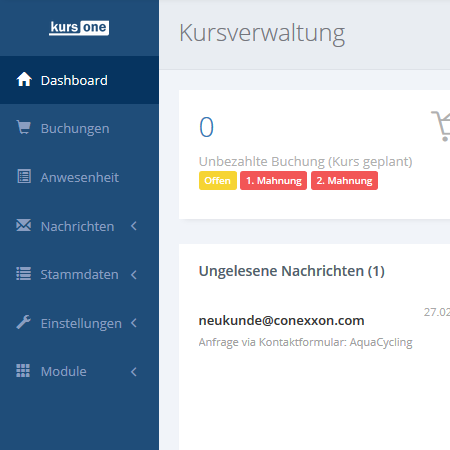Click the Buchungen shopping cart icon
The width and height of the screenshot is (450, 450).
24,128
